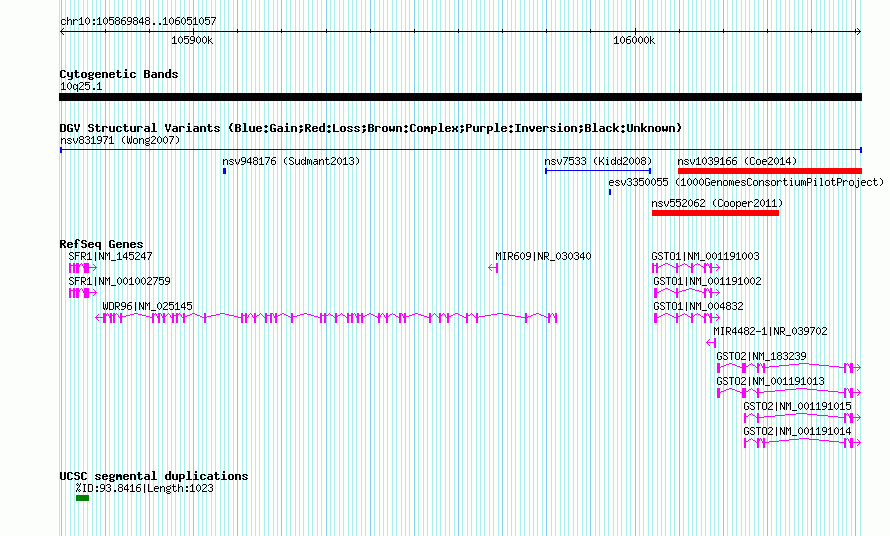
Task: Click the GSTO1|NM_004832 label
Action: pos(698,306)
